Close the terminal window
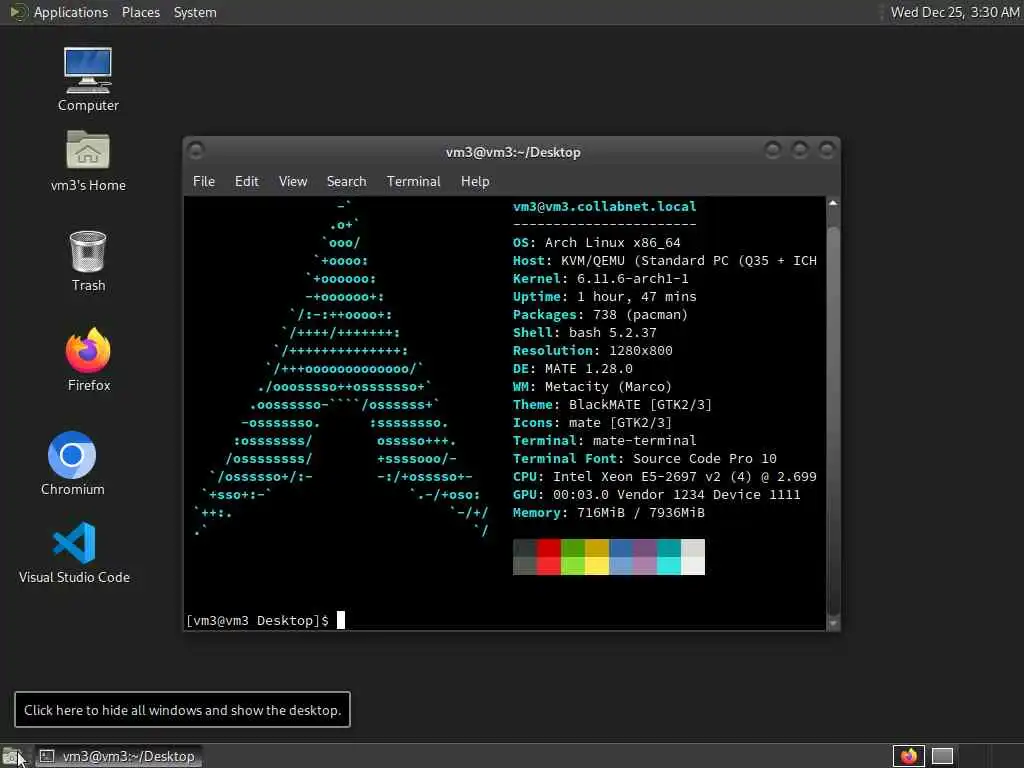This screenshot has width=1024, height=768. point(827,151)
